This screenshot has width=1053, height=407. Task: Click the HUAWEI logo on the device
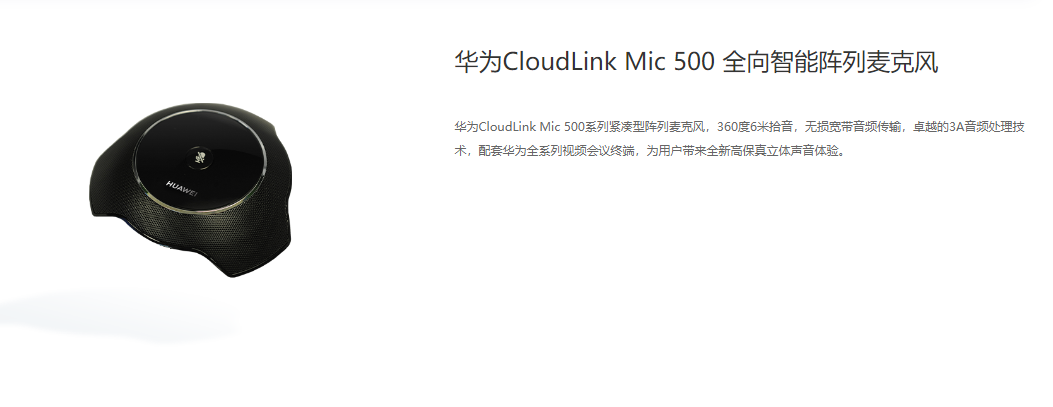(181, 189)
